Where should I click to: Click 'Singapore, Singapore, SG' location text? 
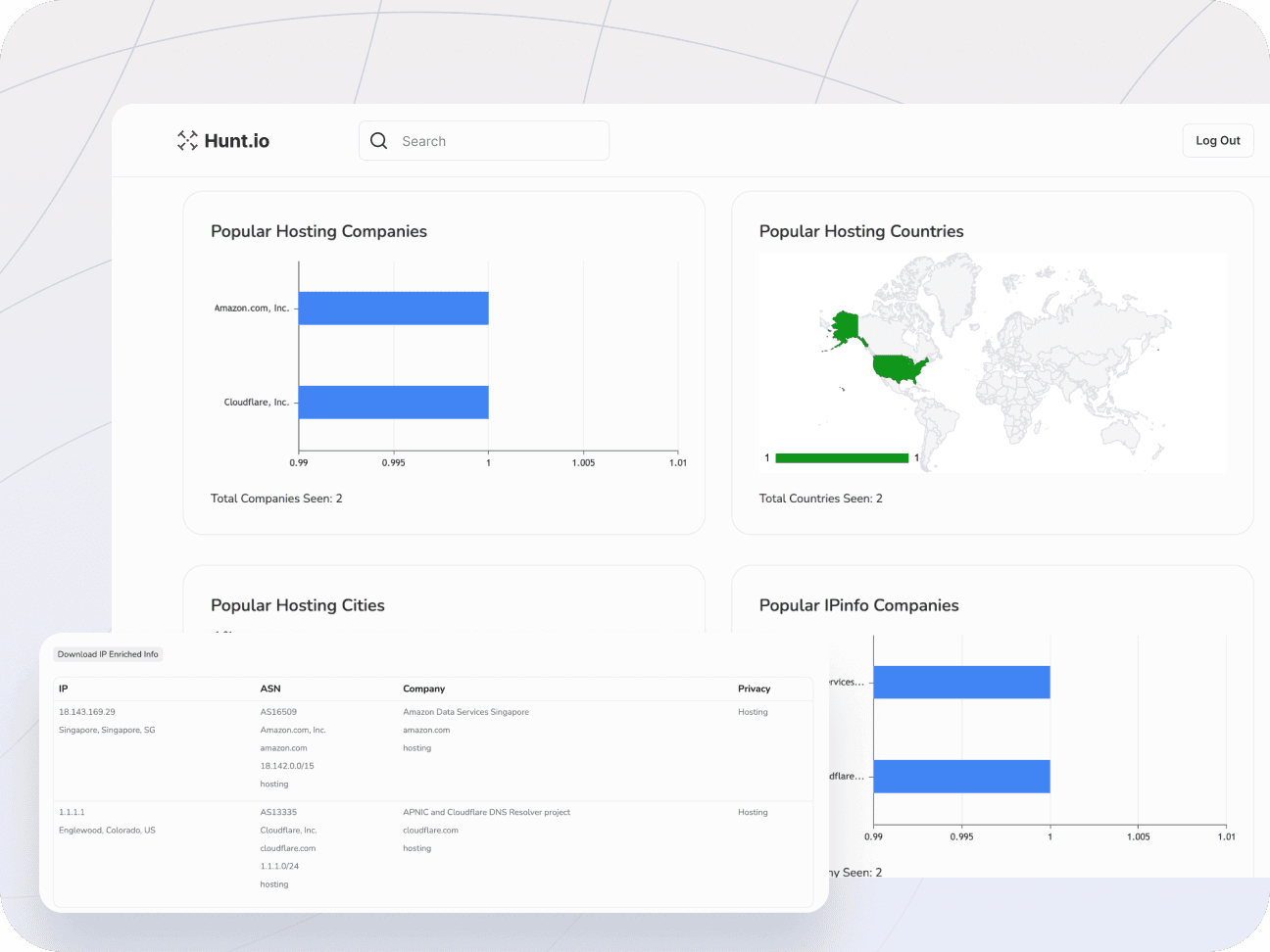[x=107, y=730]
